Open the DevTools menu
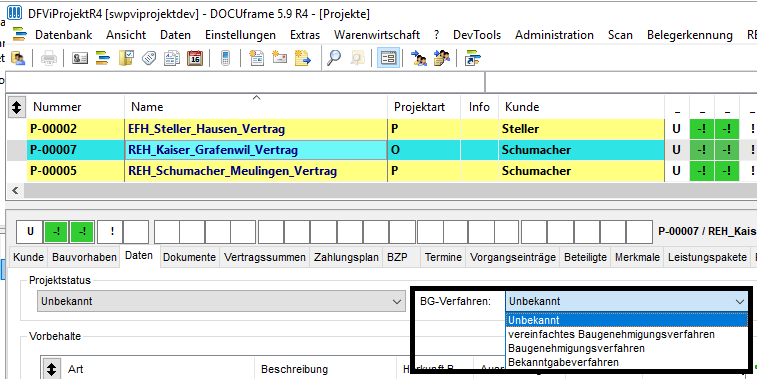The height and width of the screenshot is (379, 757). [x=477, y=35]
